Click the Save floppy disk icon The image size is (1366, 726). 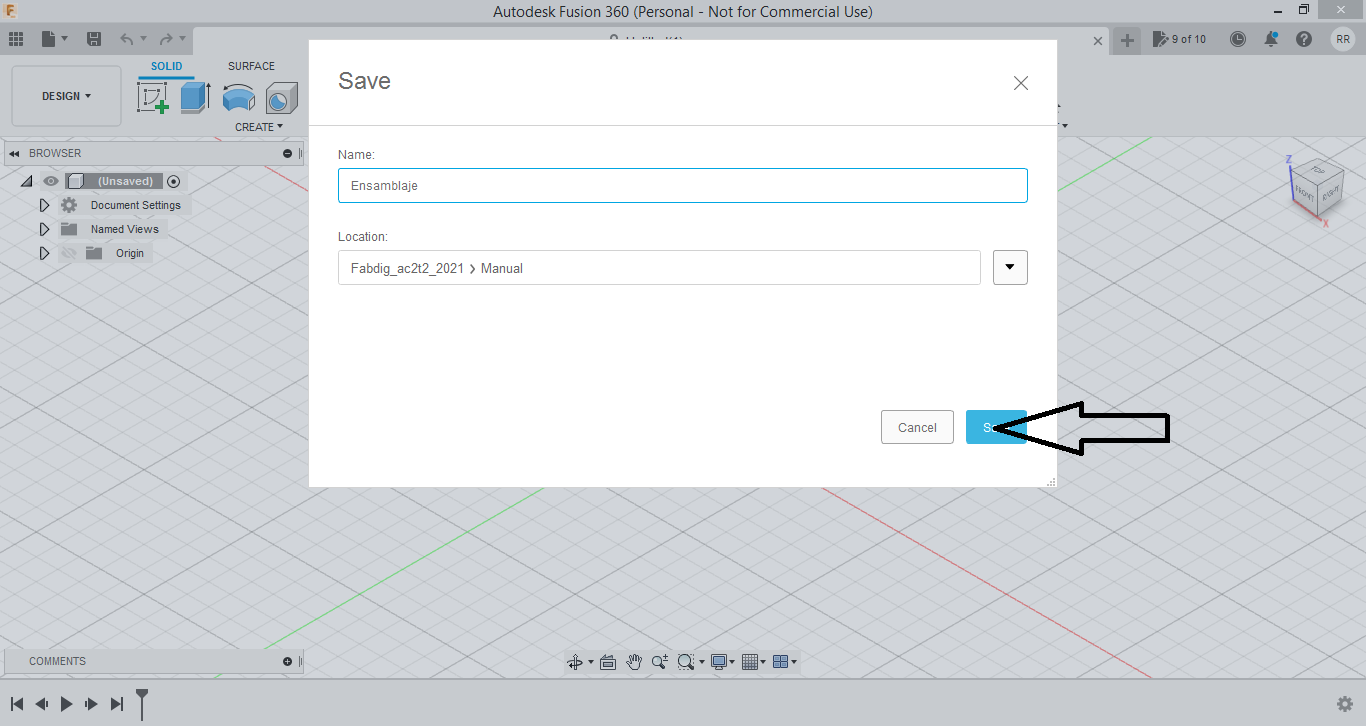tap(94, 39)
